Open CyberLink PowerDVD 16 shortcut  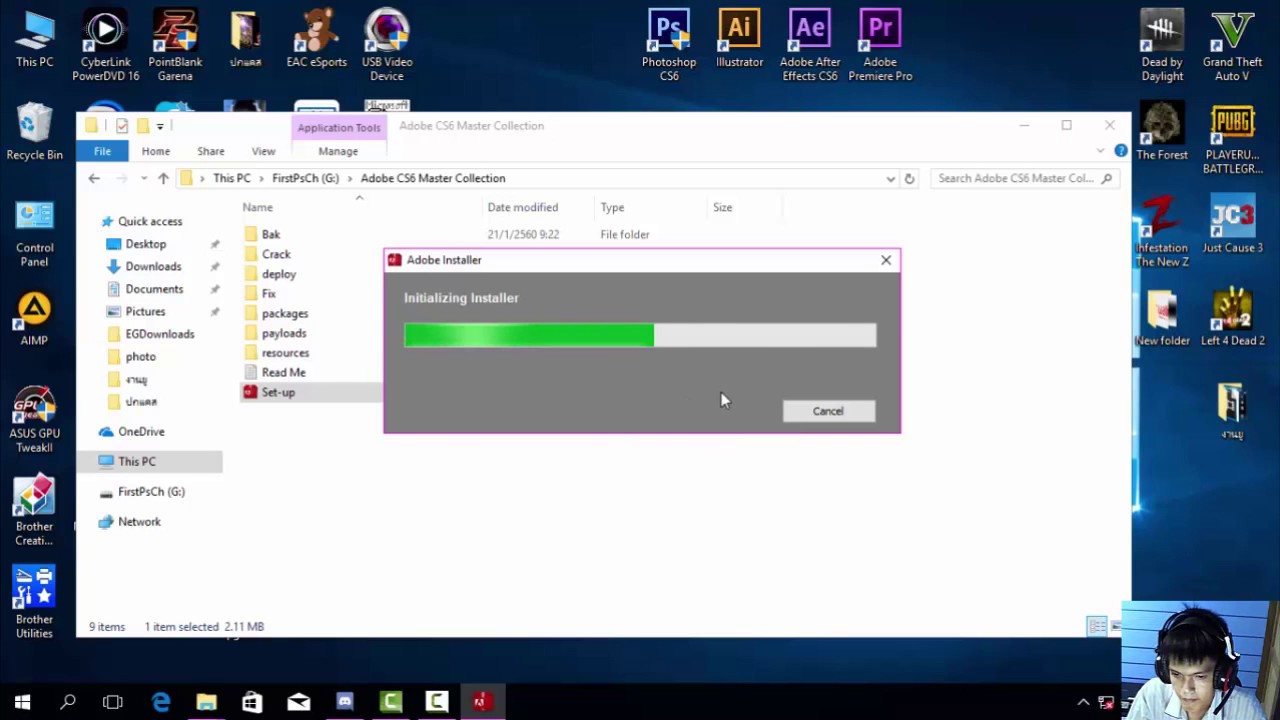click(x=105, y=45)
